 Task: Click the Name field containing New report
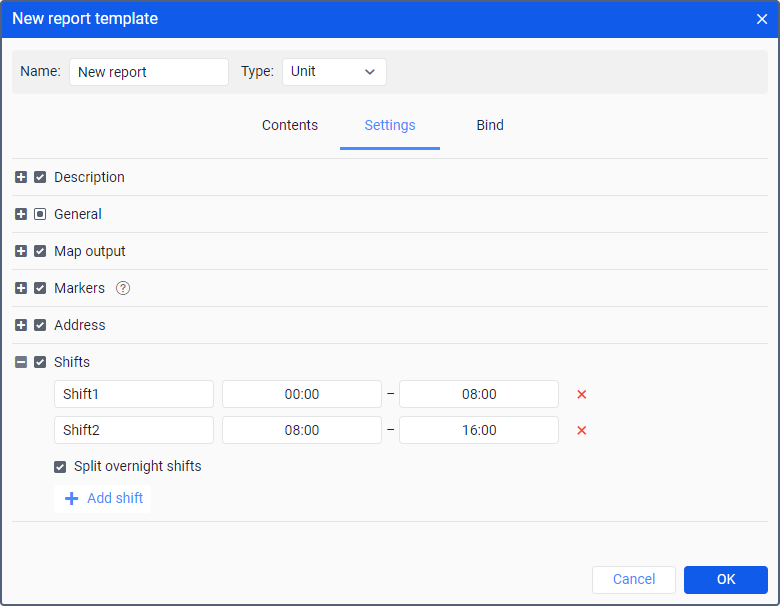tap(149, 72)
